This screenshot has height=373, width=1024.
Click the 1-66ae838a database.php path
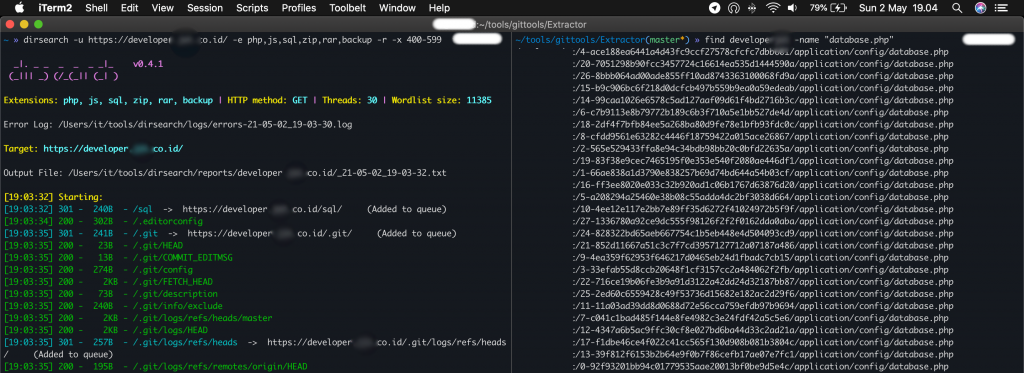pyautogui.click(x=758, y=173)
